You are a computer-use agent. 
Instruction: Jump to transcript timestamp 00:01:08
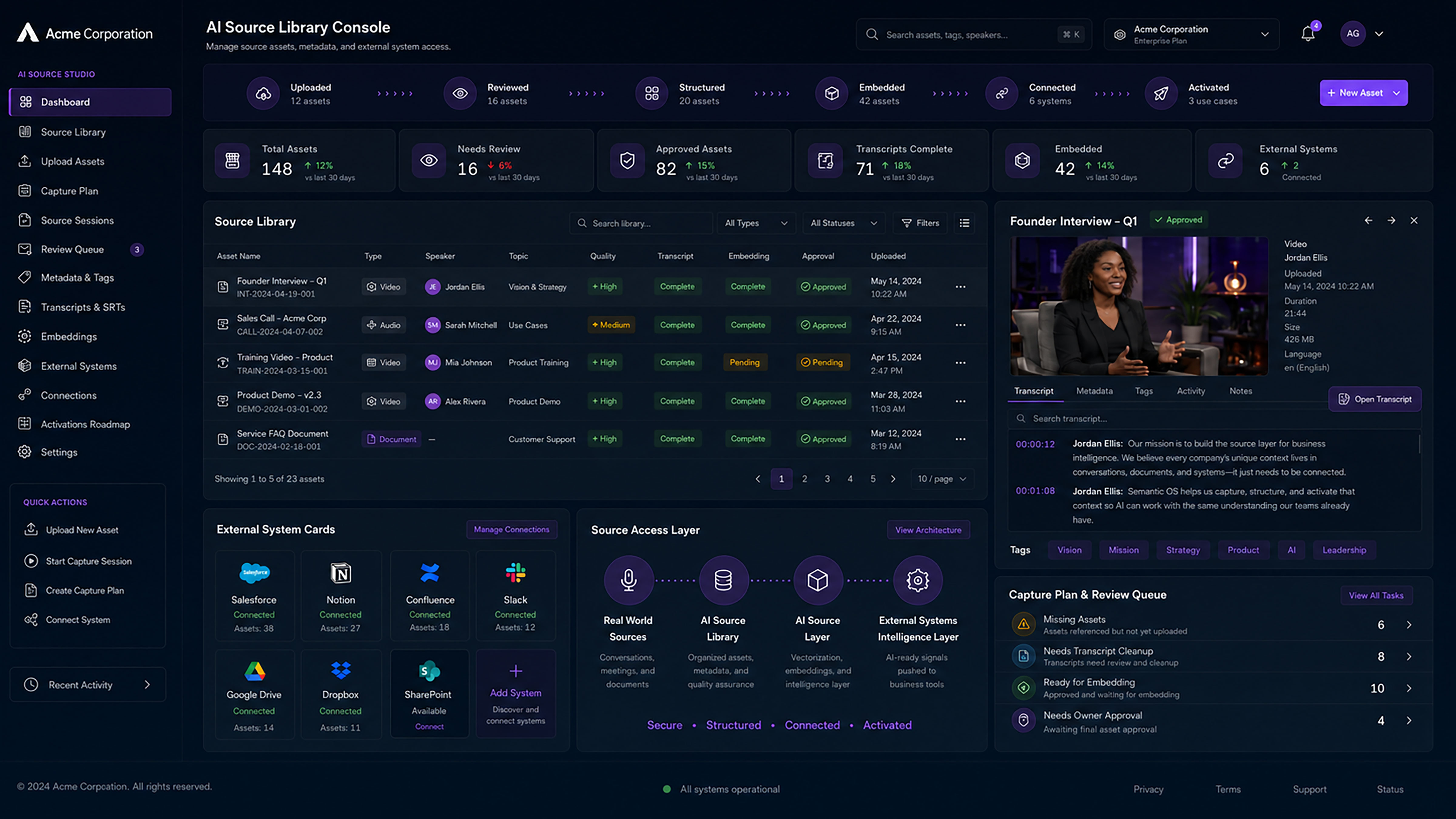point(1035,491)
